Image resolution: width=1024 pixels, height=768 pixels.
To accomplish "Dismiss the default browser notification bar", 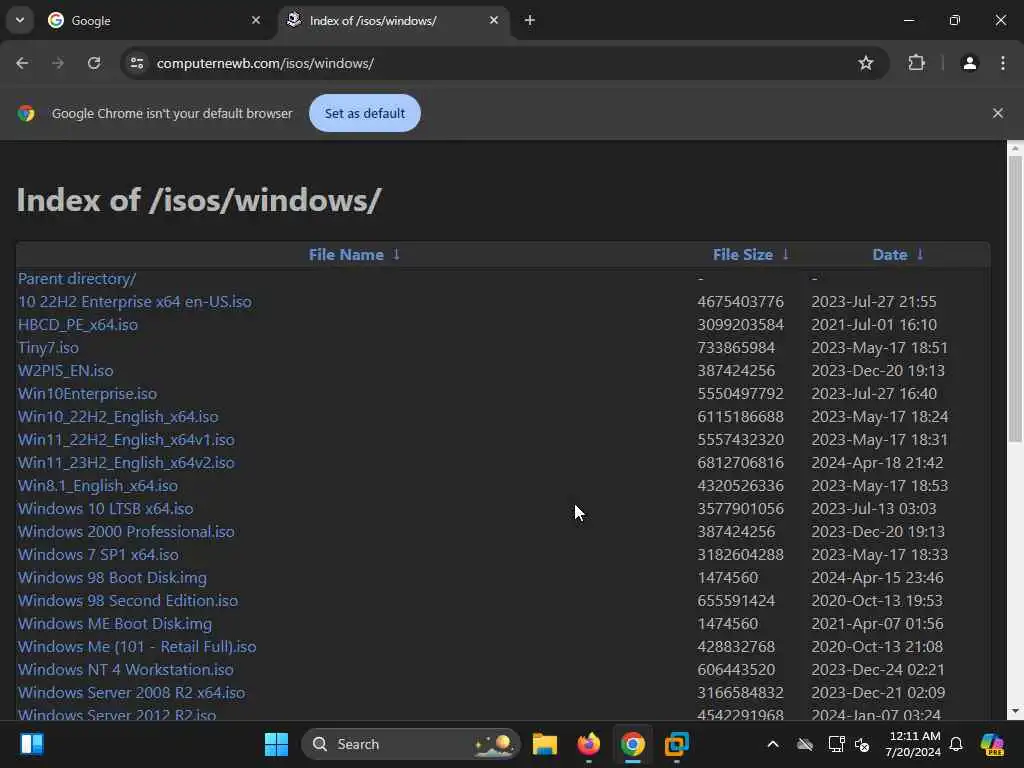I will pyautogui.click(x=997, y=113).
